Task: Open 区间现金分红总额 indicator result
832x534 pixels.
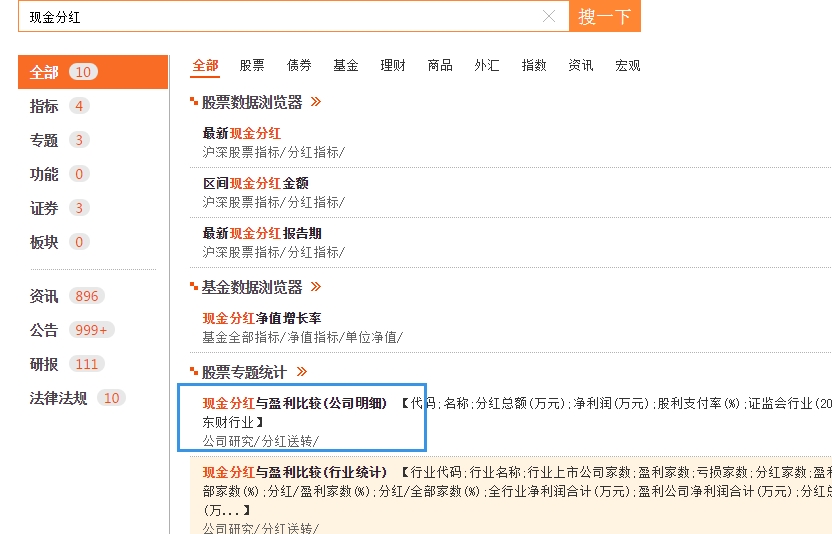Action: 255,183
